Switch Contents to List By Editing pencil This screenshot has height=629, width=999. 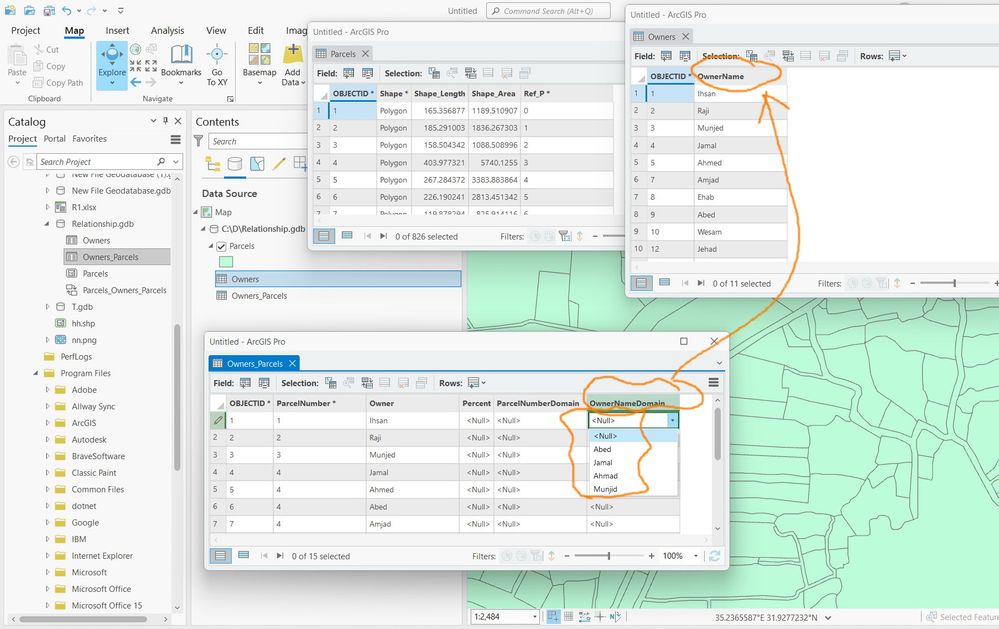click(x=279, y=164)
